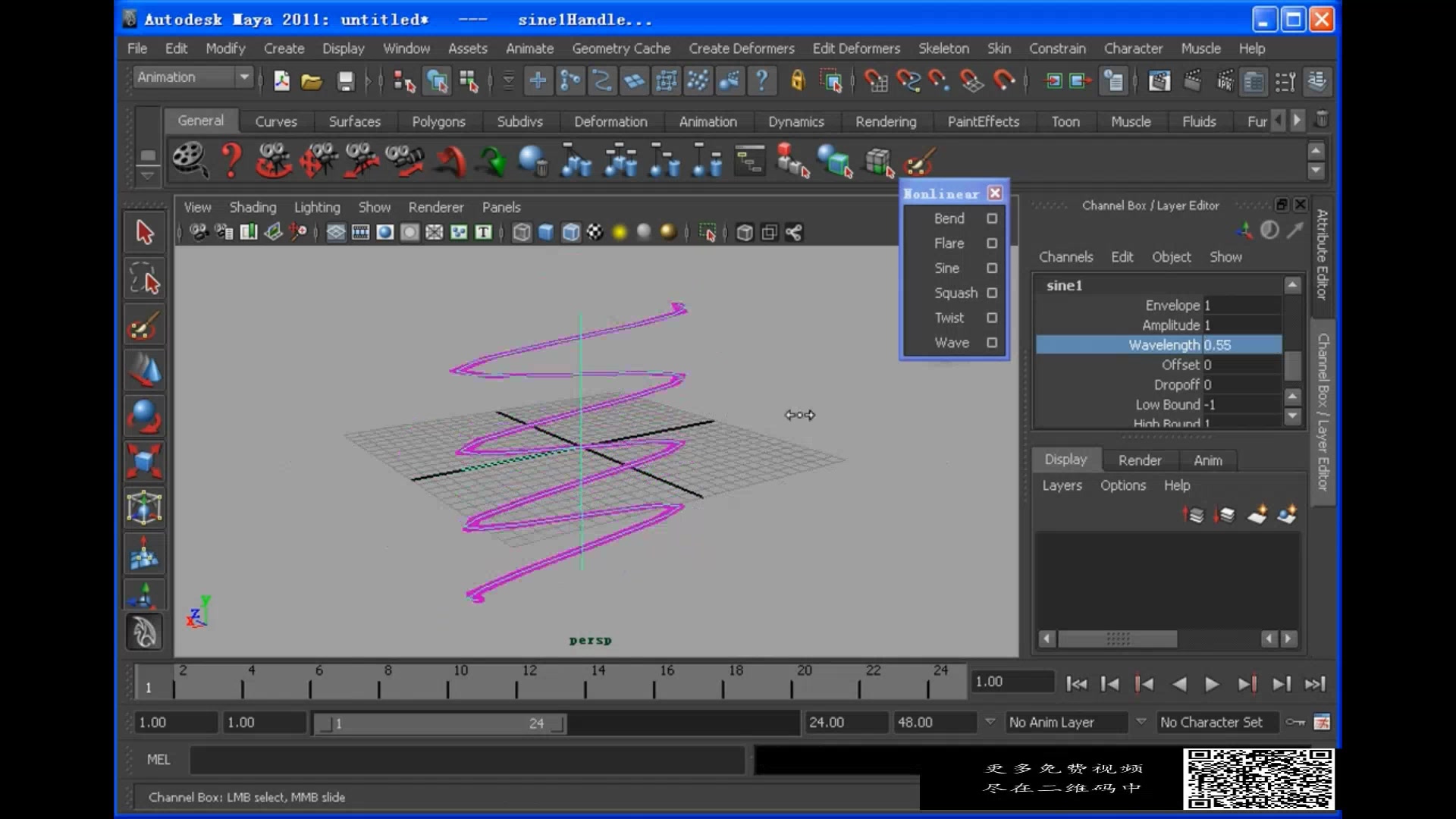
Task: Click the Rotate tool sphere icon
Action: click(144, 416)
